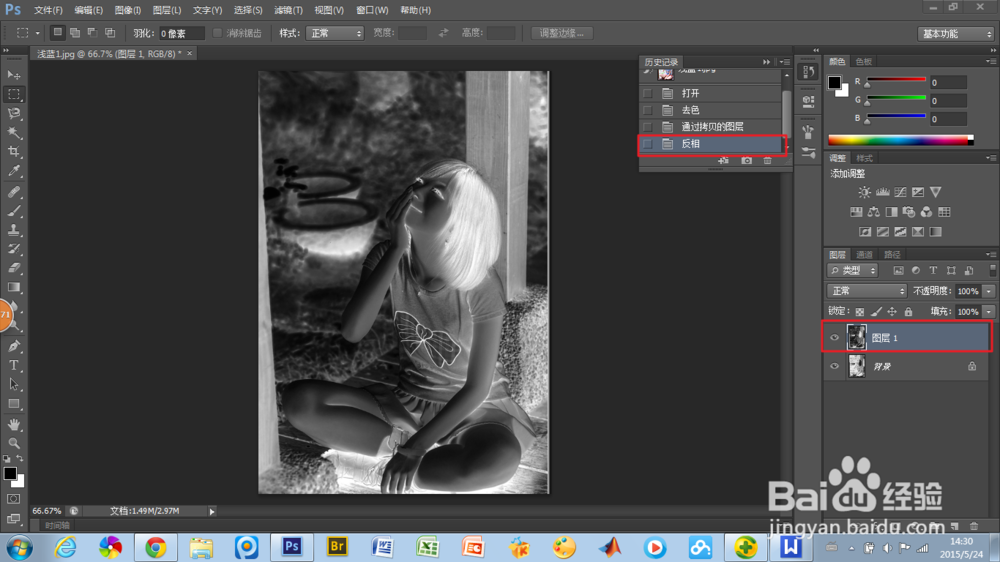The width and height of the screenshot is (1000, 562).
Task: Pick the Crop tool
Action: [14, 152]
